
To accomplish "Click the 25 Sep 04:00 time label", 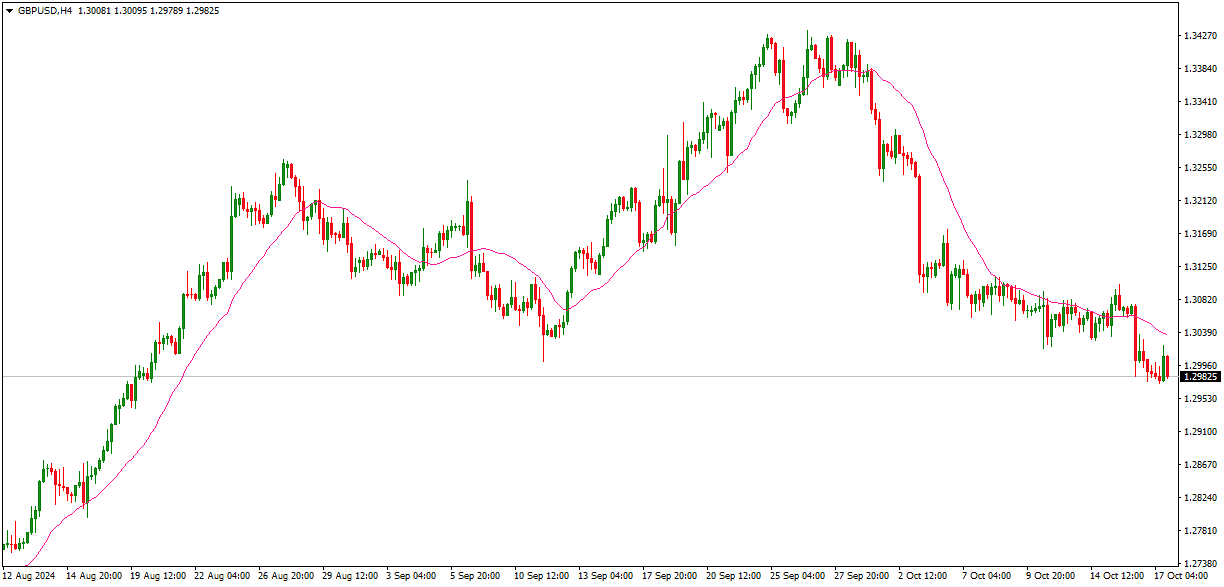I will [x=799, y=576].
